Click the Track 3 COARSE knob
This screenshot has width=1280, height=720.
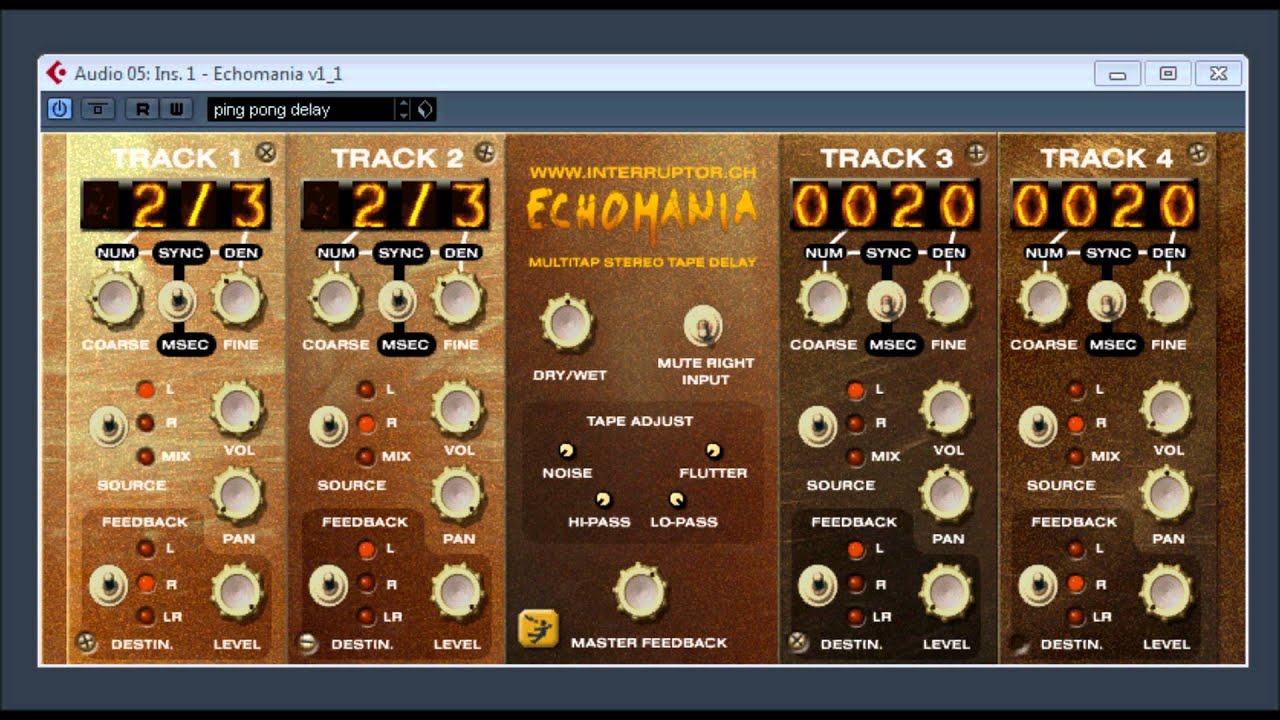[824, 298]
